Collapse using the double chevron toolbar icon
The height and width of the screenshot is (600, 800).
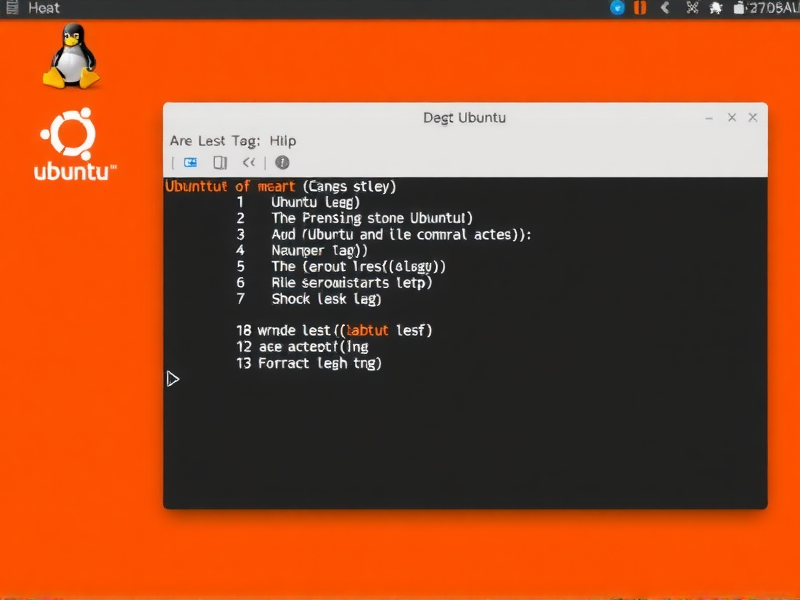249,162
